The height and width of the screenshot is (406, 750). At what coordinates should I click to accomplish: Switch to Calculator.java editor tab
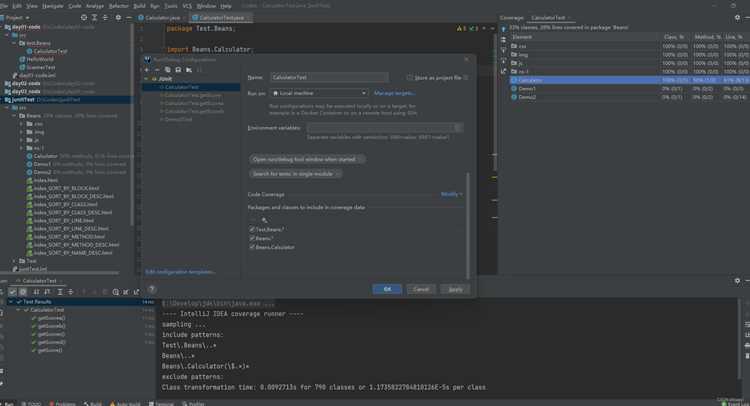coord(160,18)
